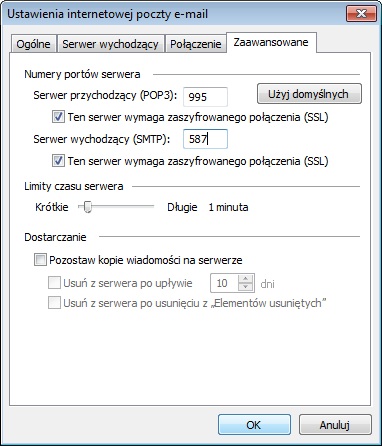Confirm settings with the OK button
The height and width of the screenshot is (446, 382).
click(254, 425)
